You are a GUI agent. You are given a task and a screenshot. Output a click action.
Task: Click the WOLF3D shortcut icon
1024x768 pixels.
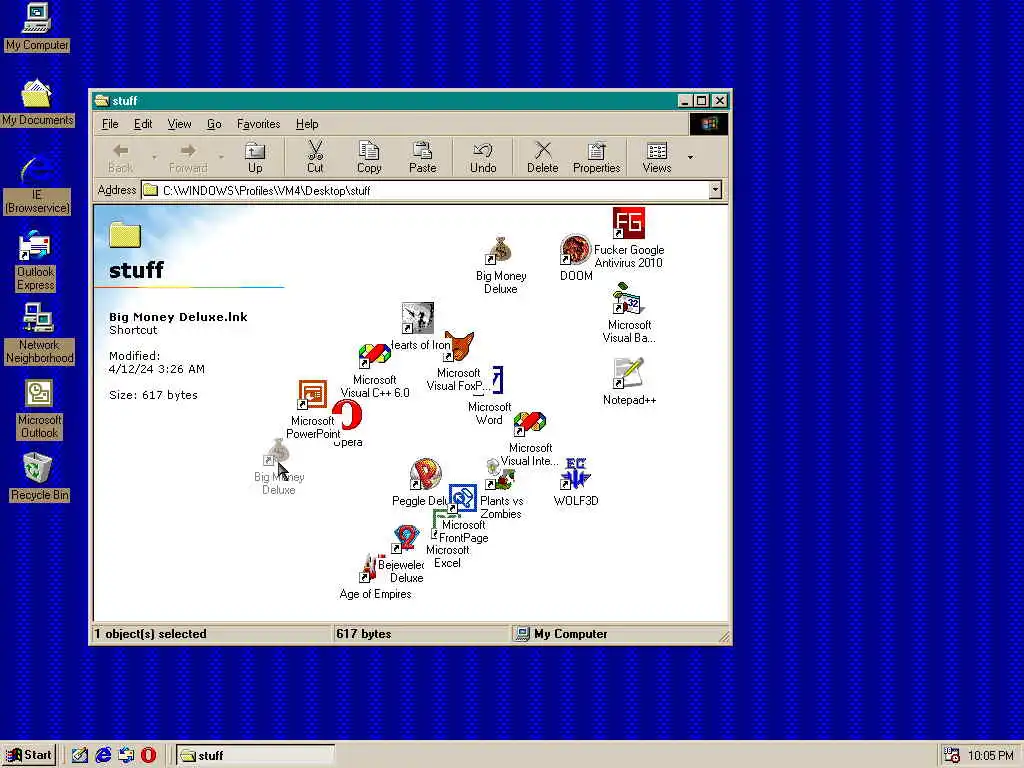575,474
